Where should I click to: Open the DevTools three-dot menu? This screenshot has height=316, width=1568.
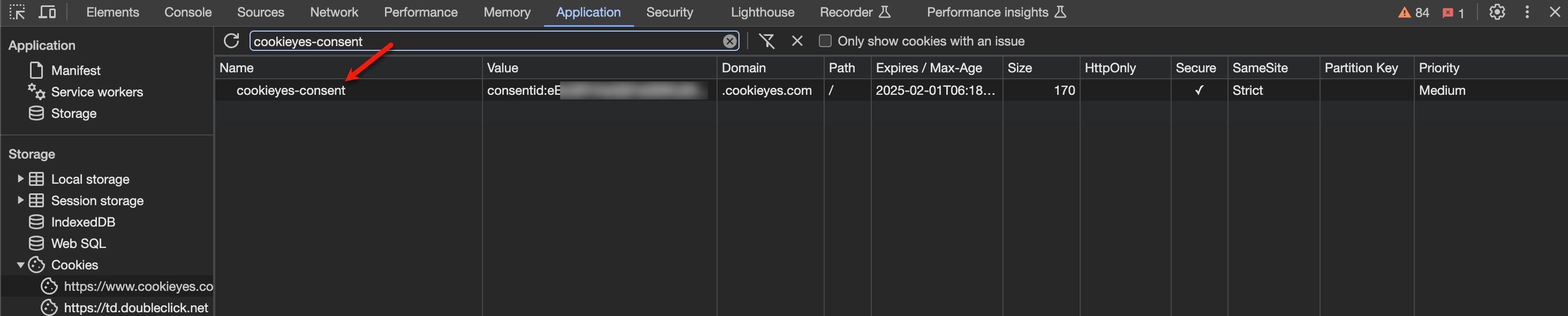pyautogui.click(x=1527, y=12)
